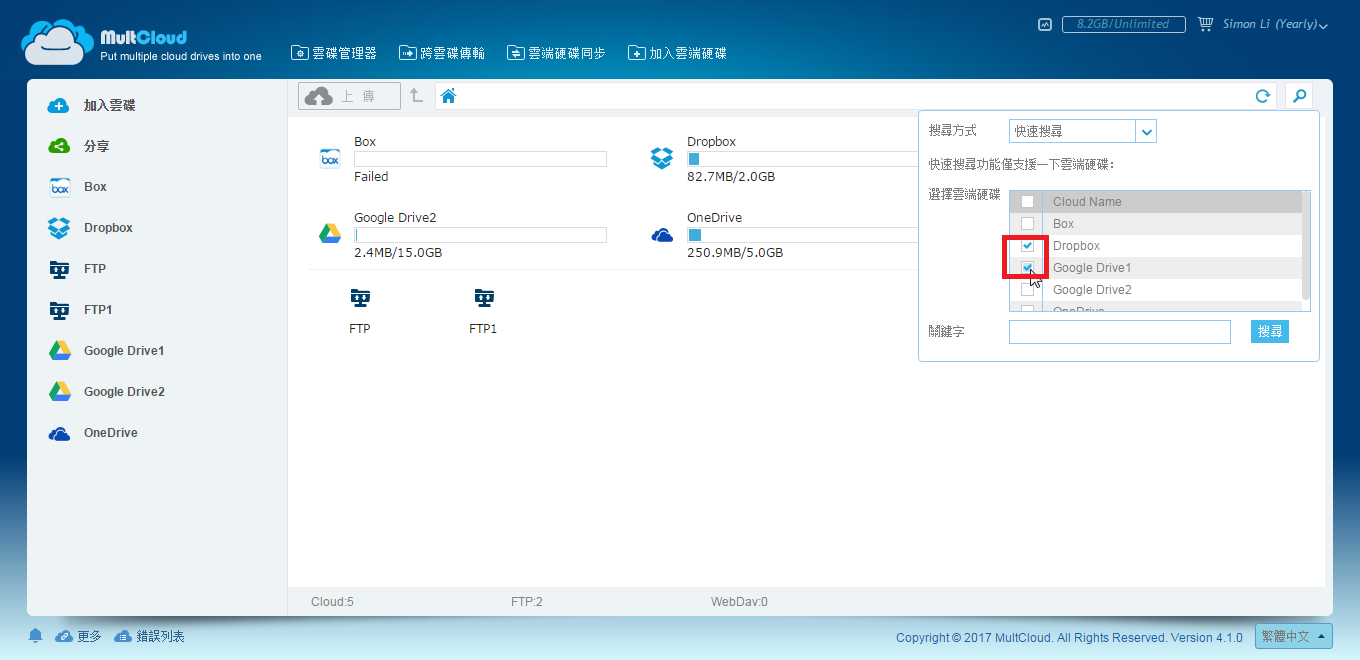Click the notification bell icon
Viewport: 1360px width, 660px height.
[36, 636]
